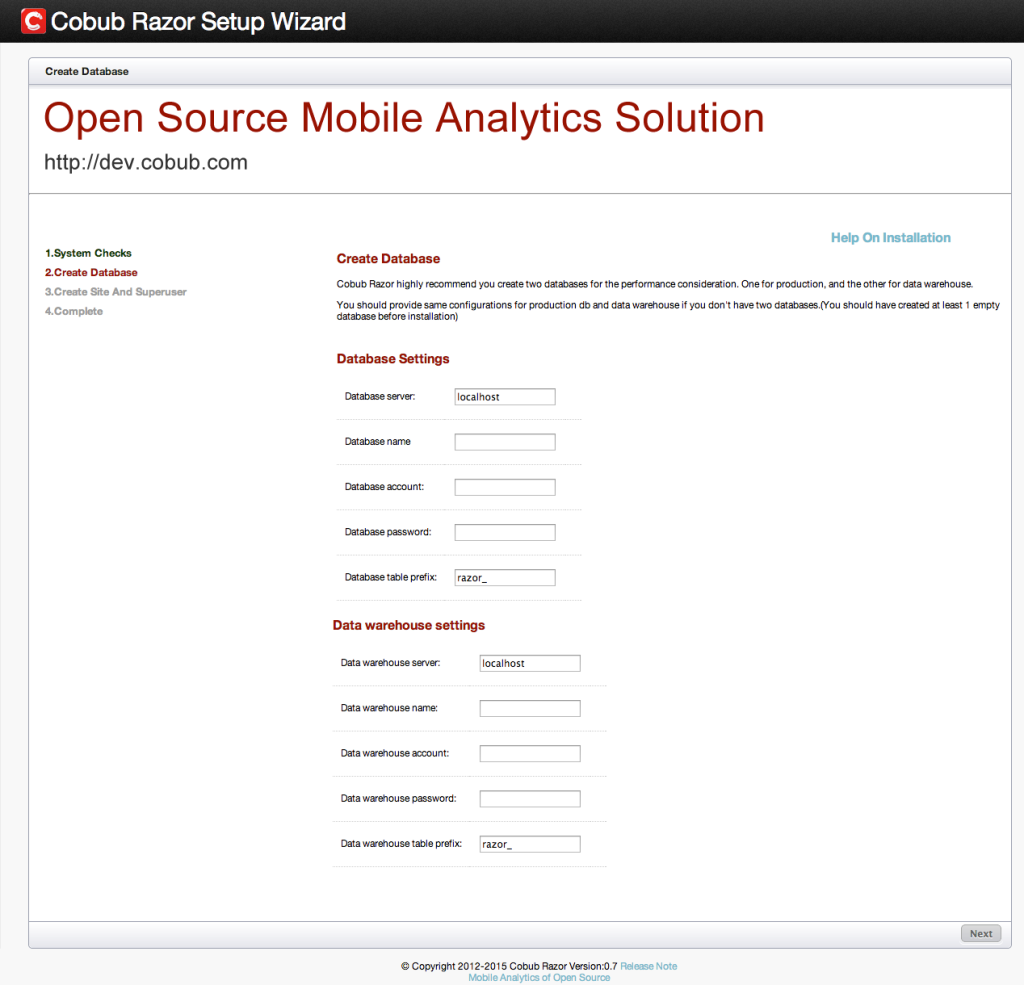Image resolution: width=1024 pixels, height=985 pixels.
Task: Follow the Mobile Analytics of Open Source link
Action: (x=539, y=978)
